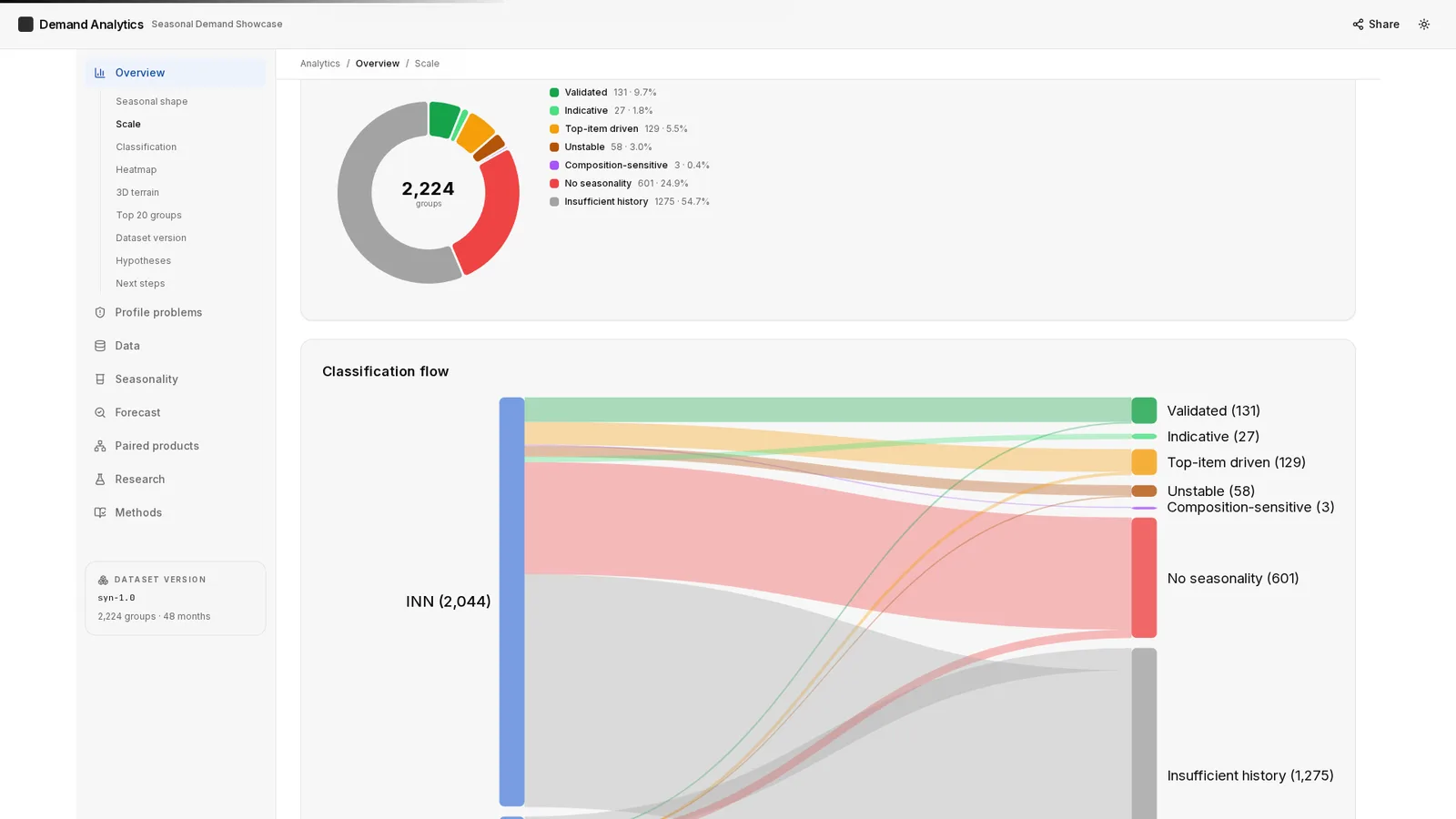Click the Share icon in header
Screen dimensions: 1456x819
pyautogui.click(x=1358, y=25)
